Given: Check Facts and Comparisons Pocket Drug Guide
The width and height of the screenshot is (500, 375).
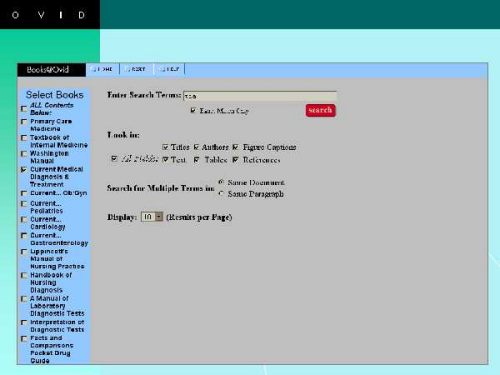Looking at the screenshot, I should (x=24, y=339).
